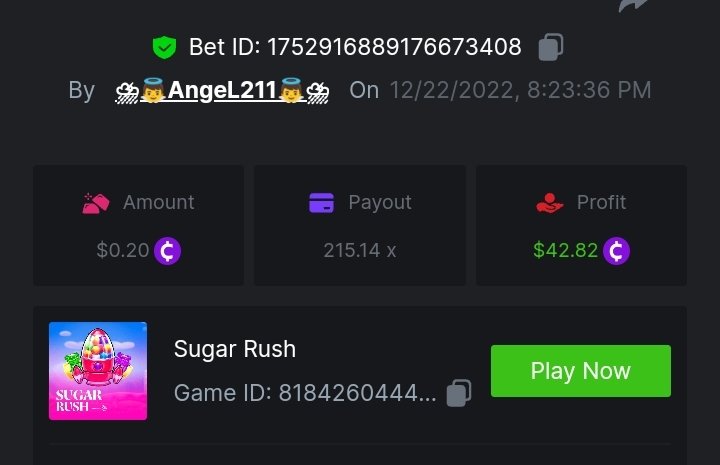Click the truncated Game ID number
The width and height of the screenshot is (720, 465).
click(355, 393)
